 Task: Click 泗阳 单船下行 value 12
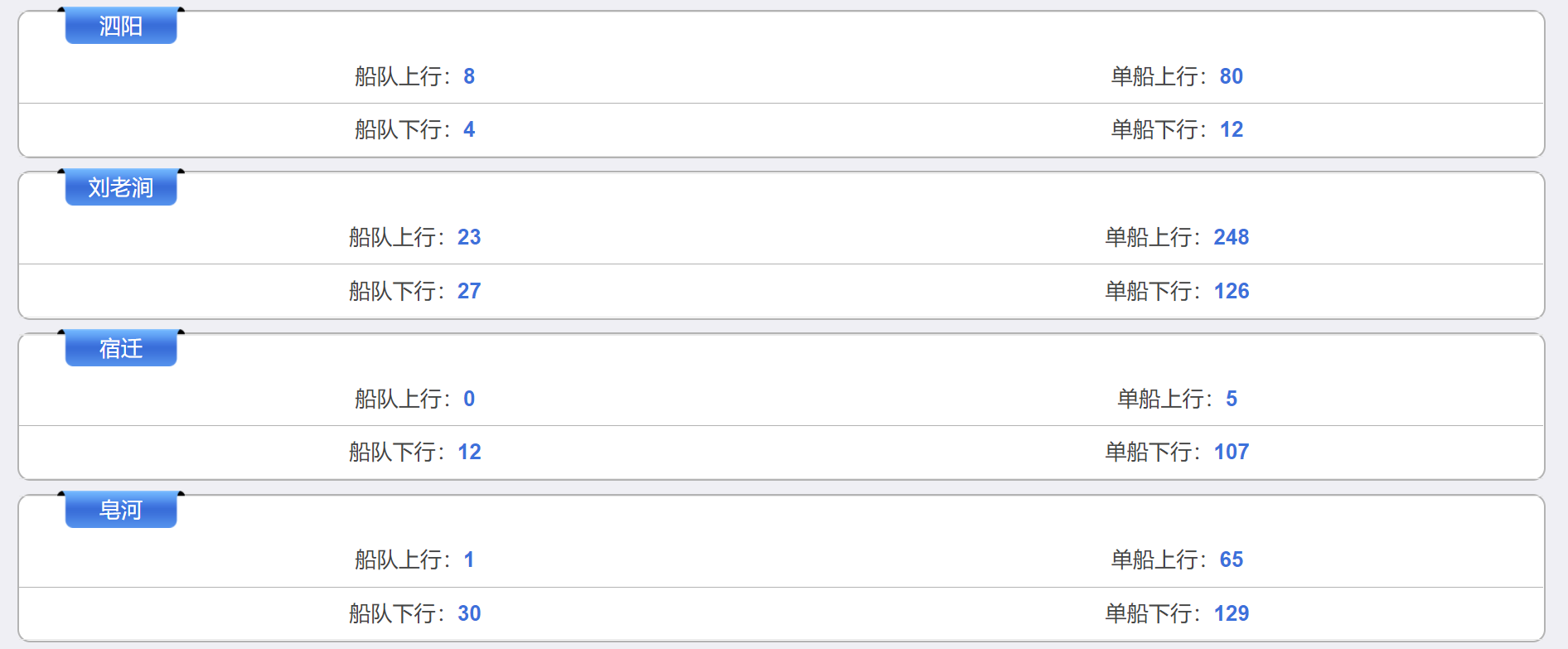click(1232, 129)
